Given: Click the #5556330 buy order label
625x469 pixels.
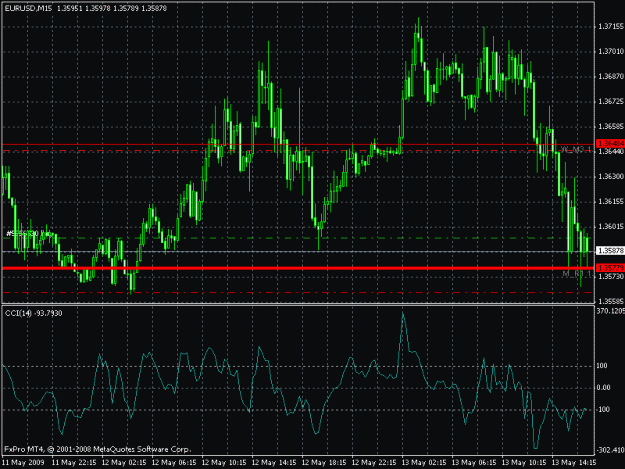Looking at the screenshot, I should (x=29, y=234).
